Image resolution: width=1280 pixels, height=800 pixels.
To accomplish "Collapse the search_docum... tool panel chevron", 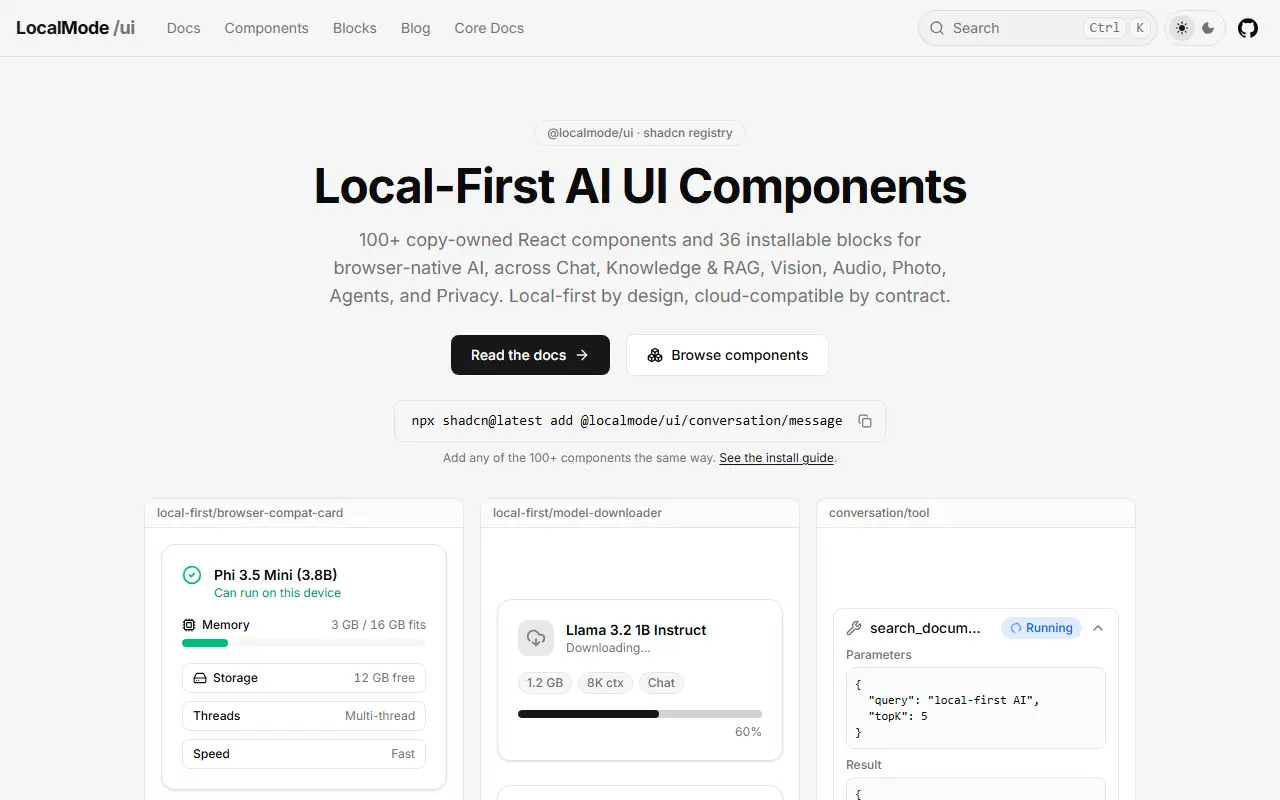I will click(1098, 628).
